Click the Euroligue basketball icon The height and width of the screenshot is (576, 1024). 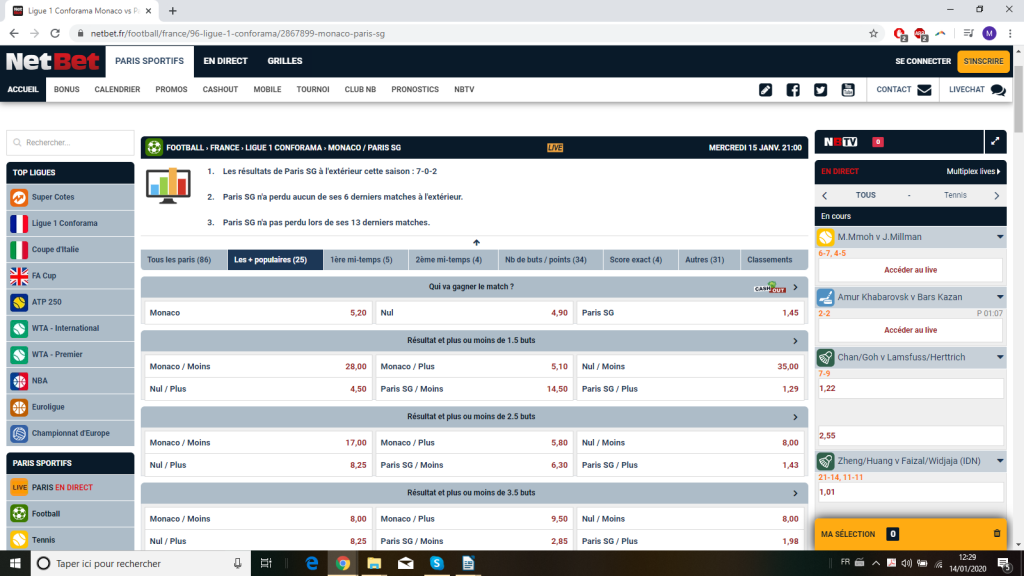coord(19,407)
